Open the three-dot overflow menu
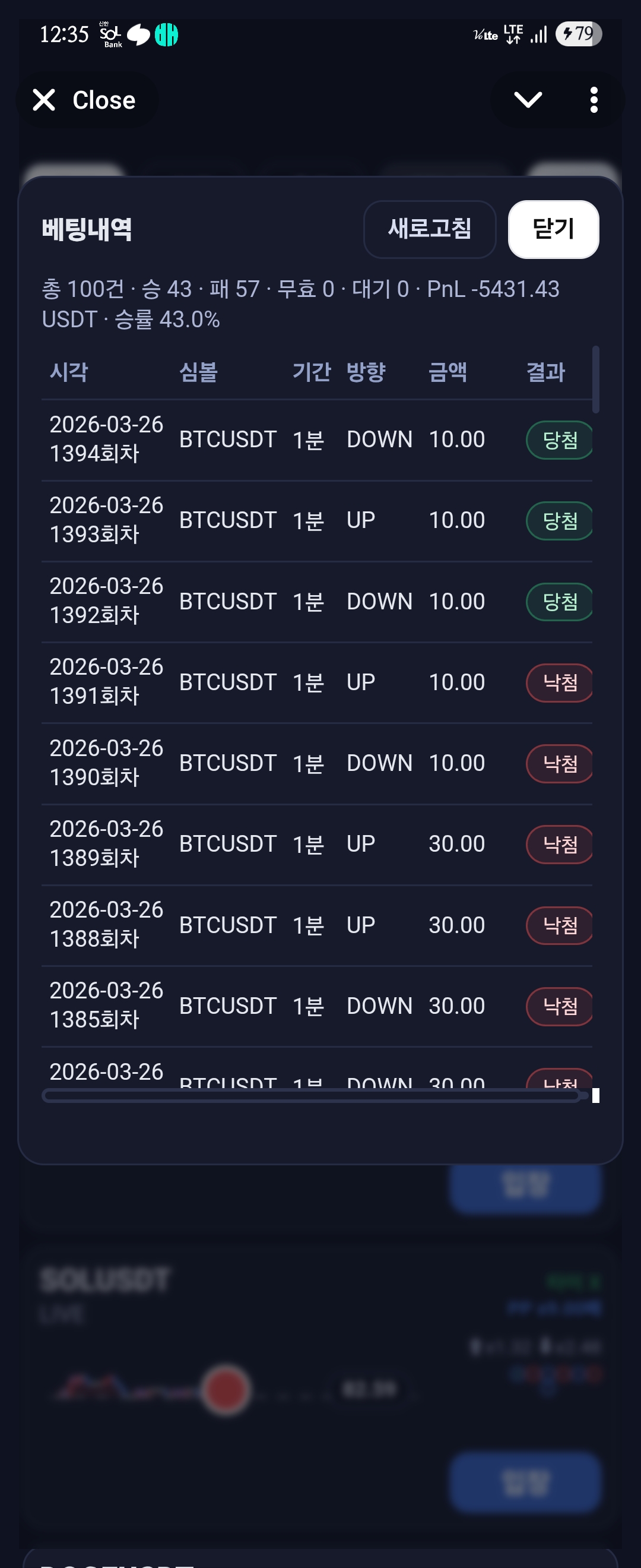Viewport: 641px width, 1568px height. 594,100
